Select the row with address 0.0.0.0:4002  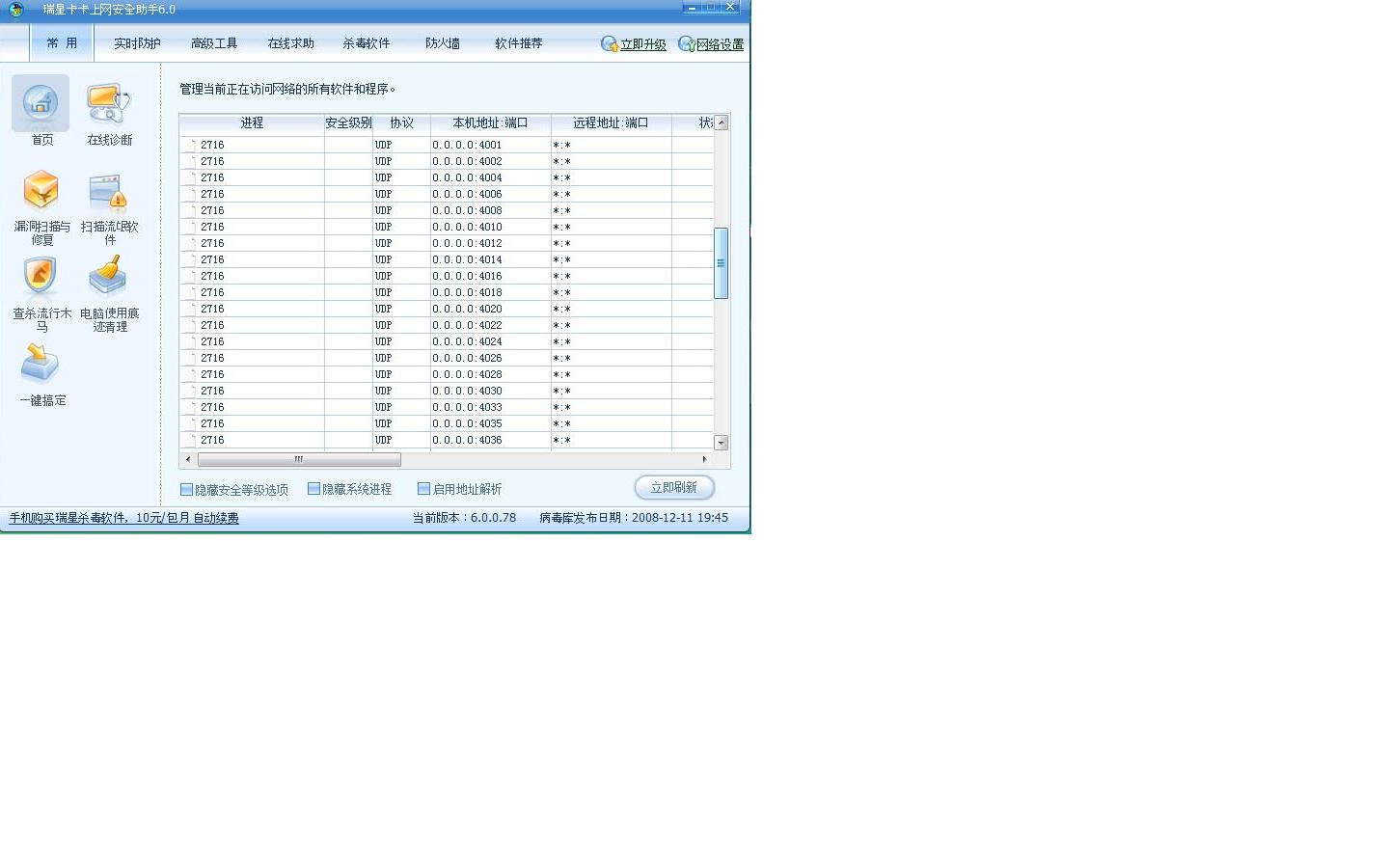[x=447, y=161]
